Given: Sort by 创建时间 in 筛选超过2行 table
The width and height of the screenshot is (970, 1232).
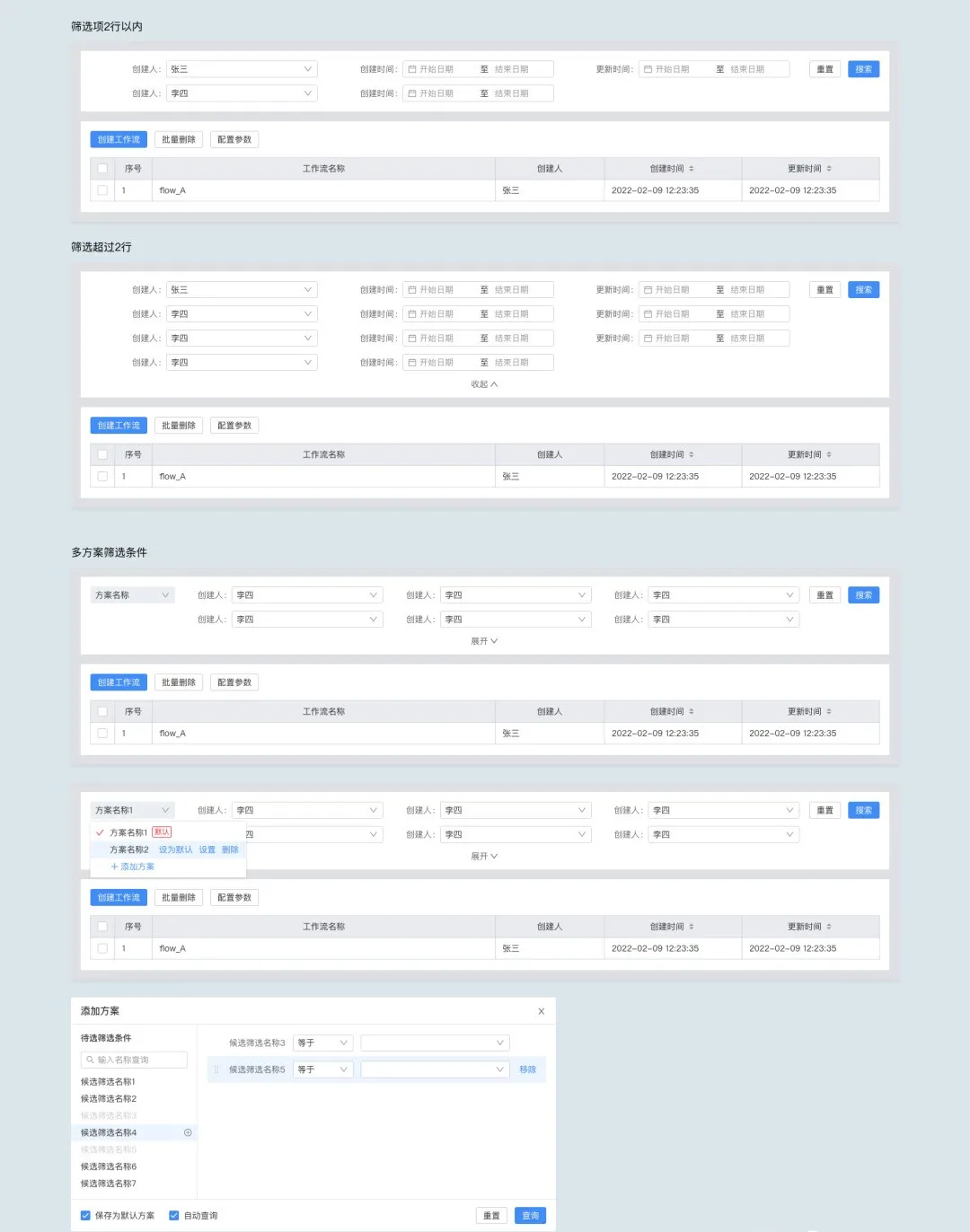Looking at the screenshot, I should (x=691, y=455).
